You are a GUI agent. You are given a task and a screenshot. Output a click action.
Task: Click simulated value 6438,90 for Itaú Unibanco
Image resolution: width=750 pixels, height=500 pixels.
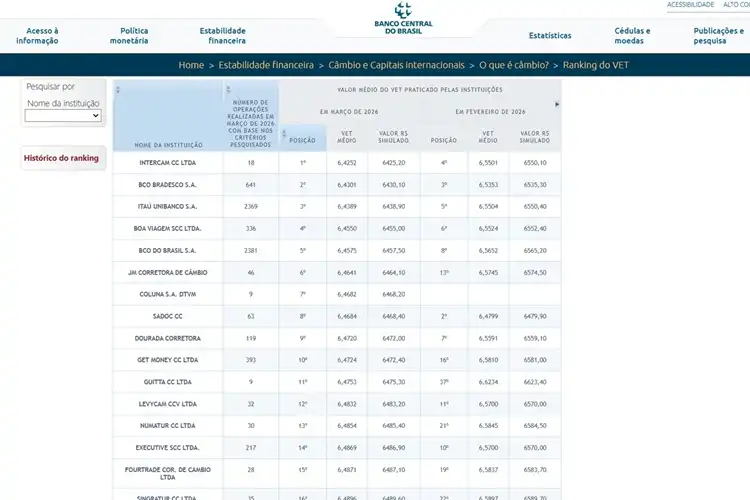[394, 207]
